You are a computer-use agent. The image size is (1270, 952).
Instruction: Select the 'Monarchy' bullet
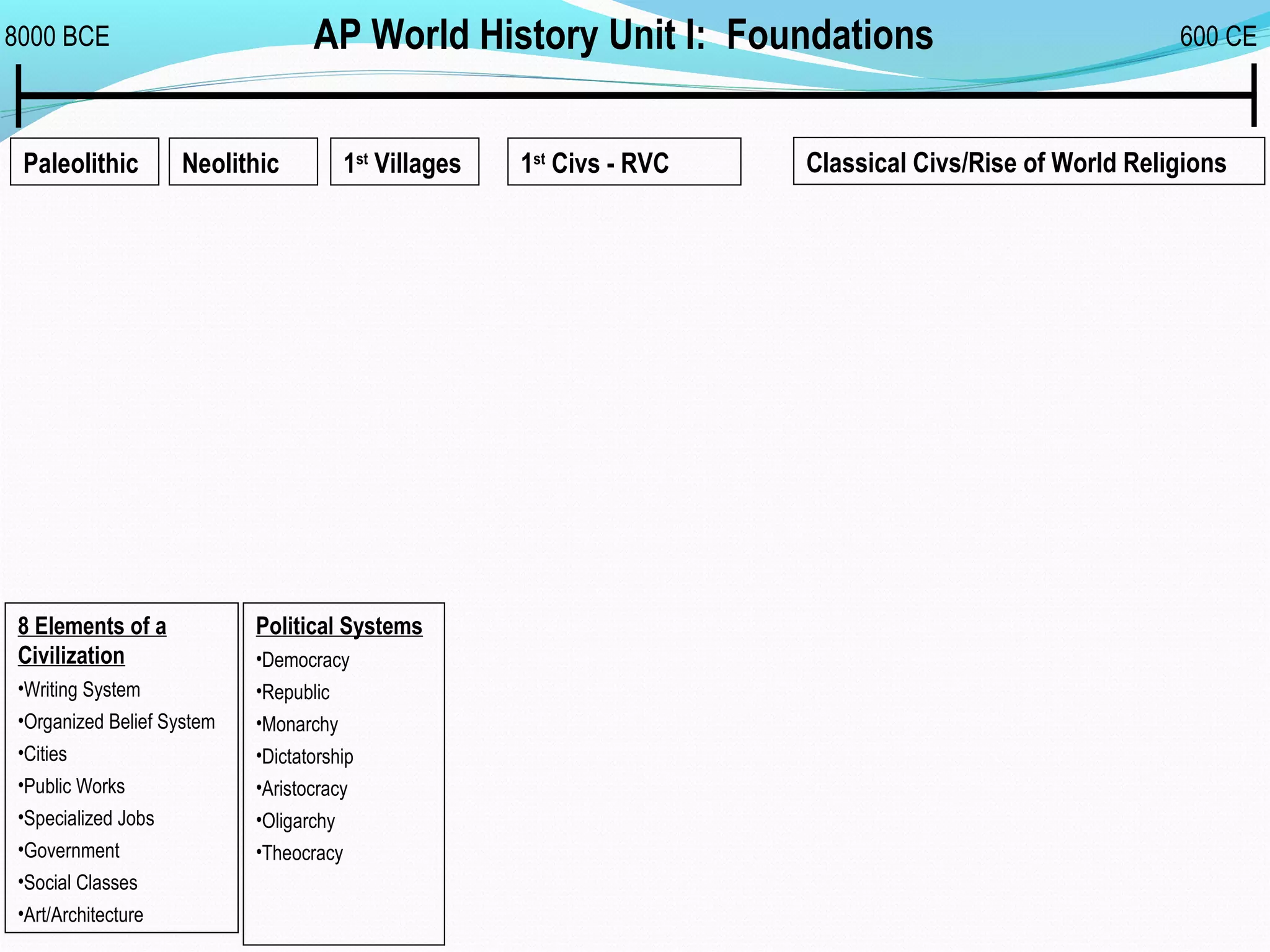point(297,725)
